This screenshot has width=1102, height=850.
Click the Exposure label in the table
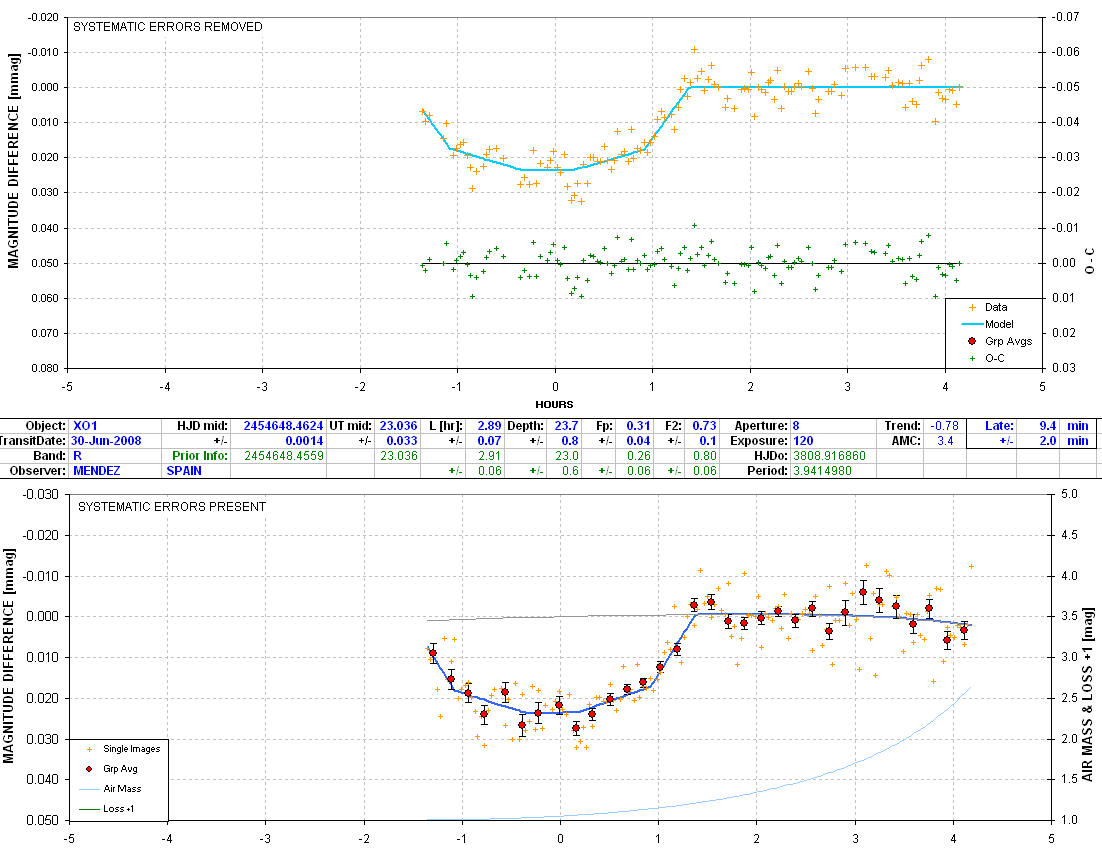point(759,441)
